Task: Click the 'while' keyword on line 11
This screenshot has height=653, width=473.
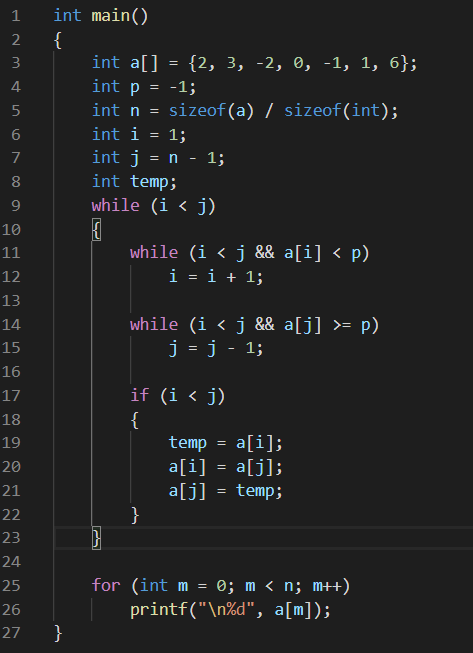Action: point(154,253)
